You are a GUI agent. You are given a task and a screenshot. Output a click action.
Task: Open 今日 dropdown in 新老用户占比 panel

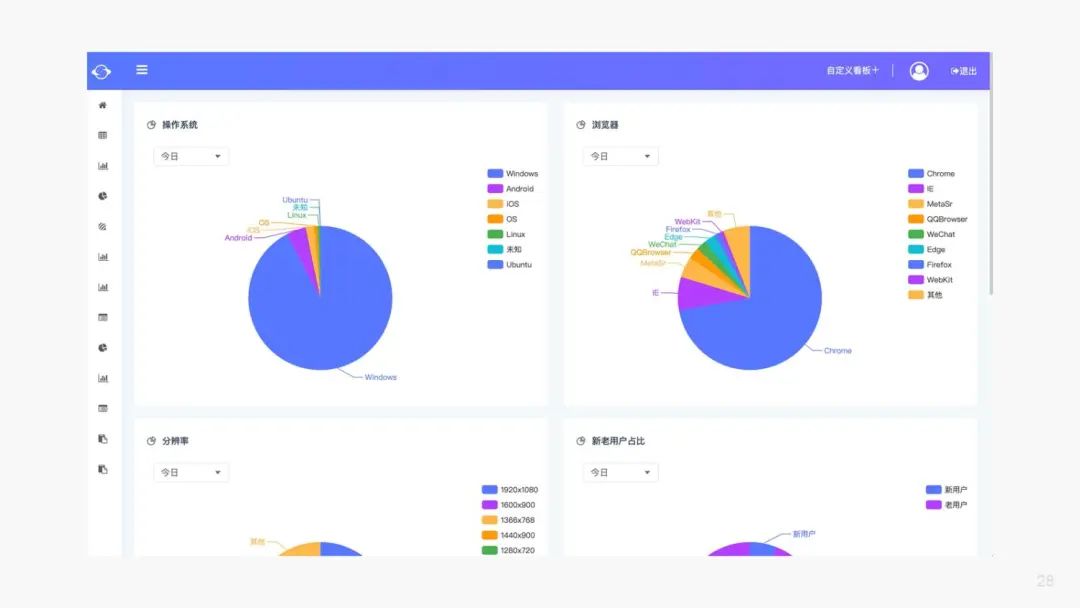pos(620,472)
